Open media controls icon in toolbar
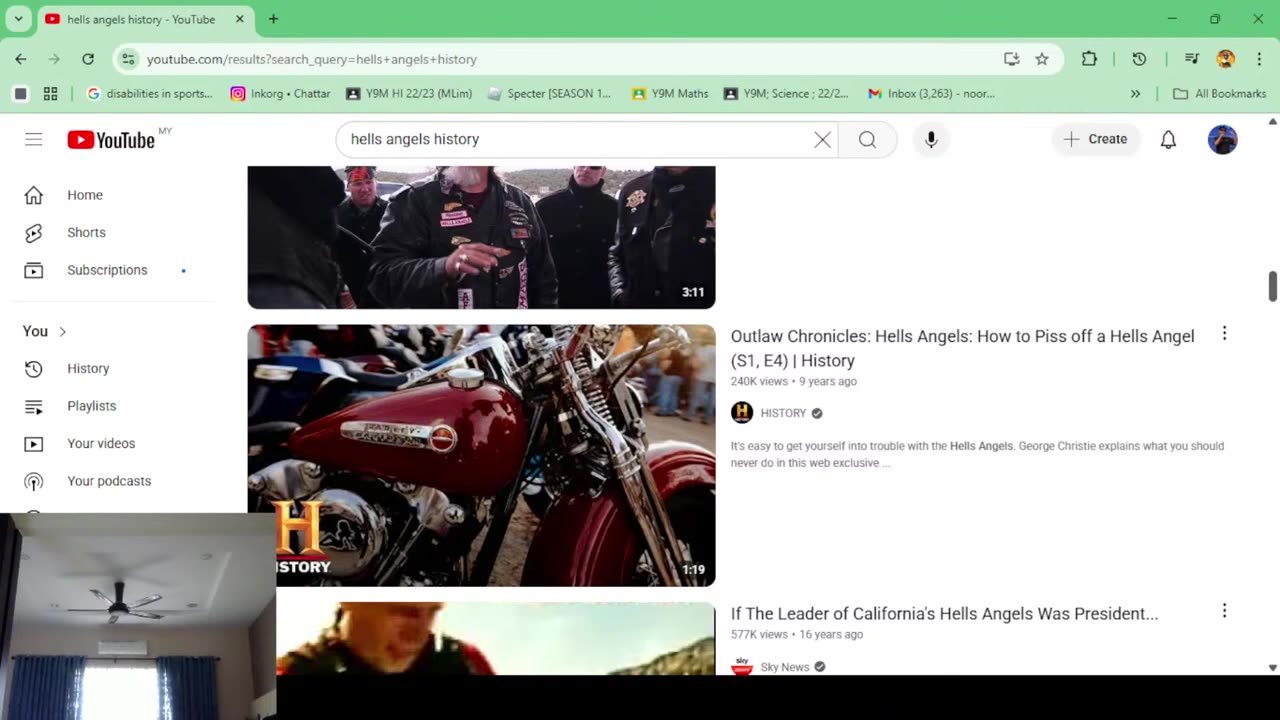Image resolution: width=1280 pixels, height=720 pixels. point(1191,59)
